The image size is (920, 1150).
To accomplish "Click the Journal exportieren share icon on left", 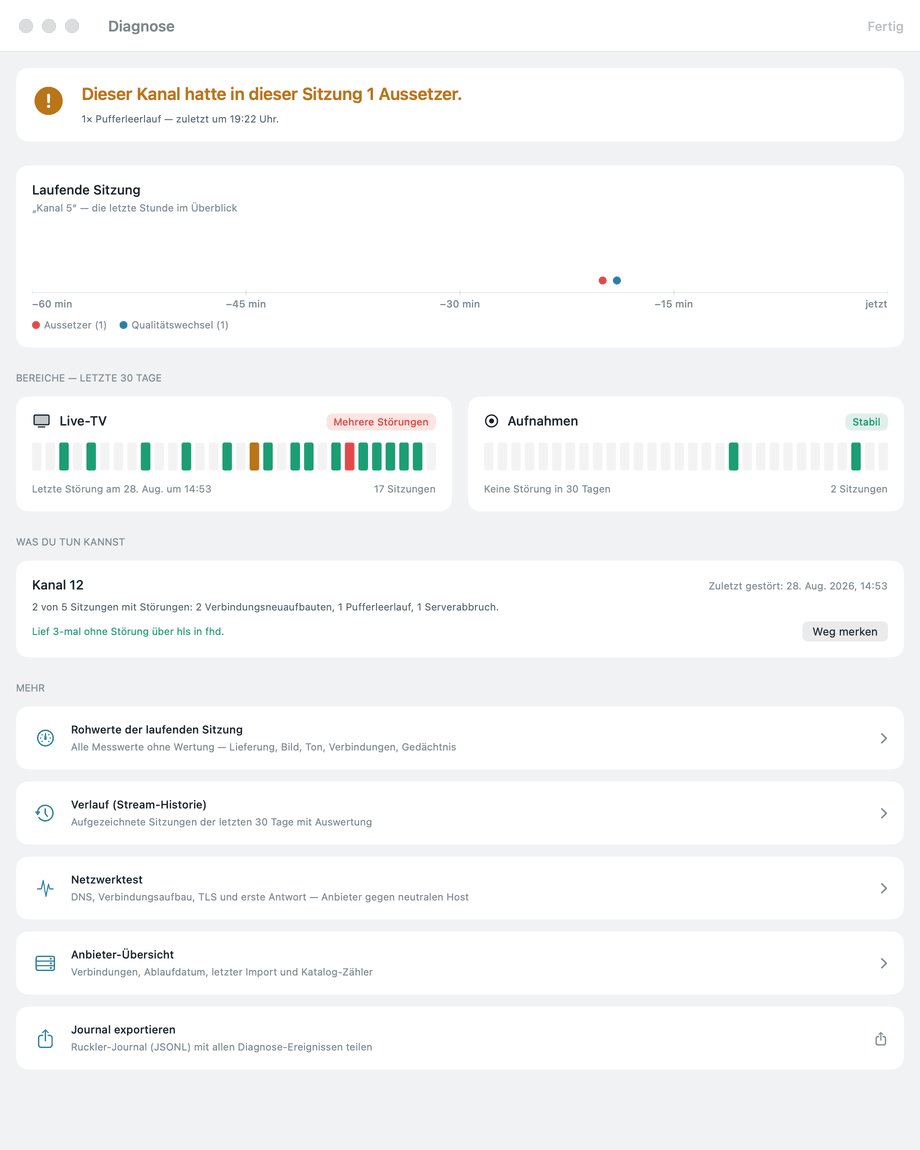I will 45,1039.
